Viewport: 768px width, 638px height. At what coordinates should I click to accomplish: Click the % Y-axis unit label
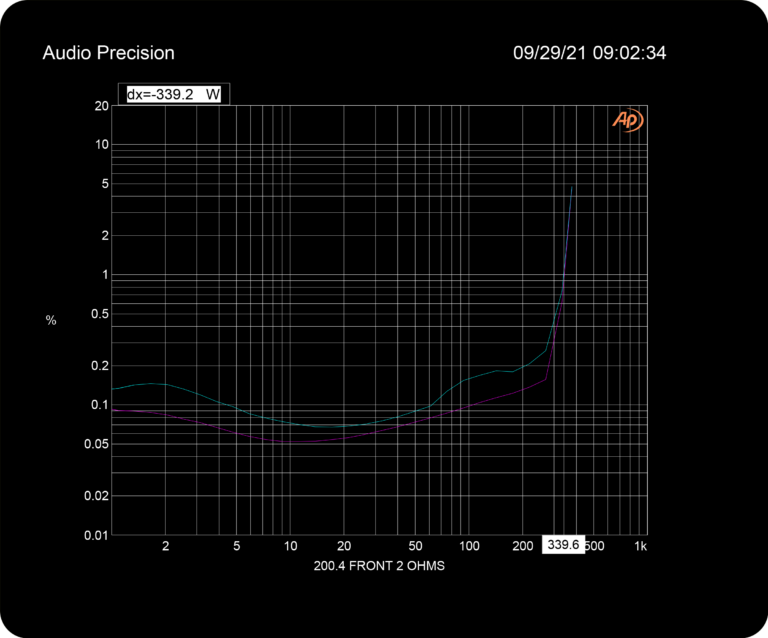51,320
